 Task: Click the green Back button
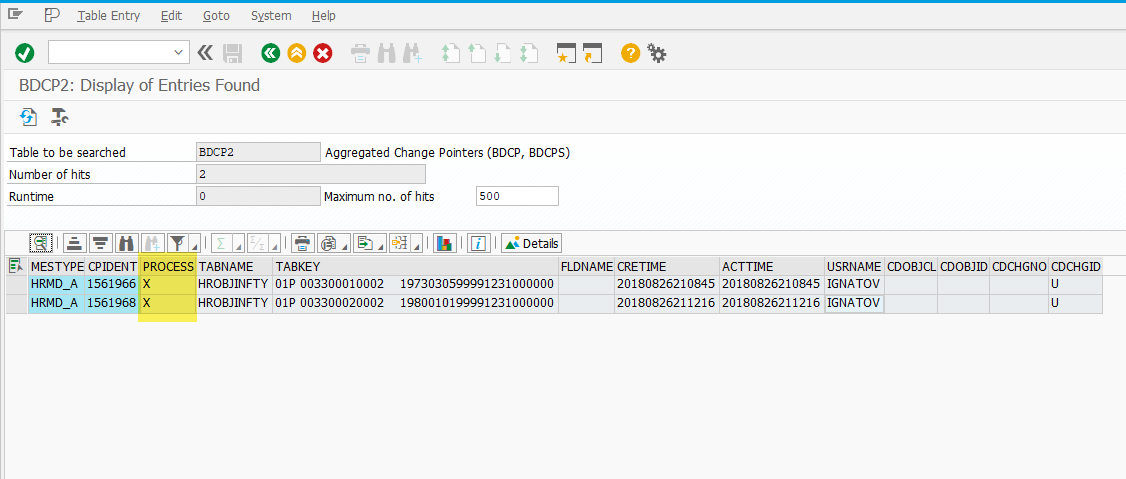pos(271,52)
